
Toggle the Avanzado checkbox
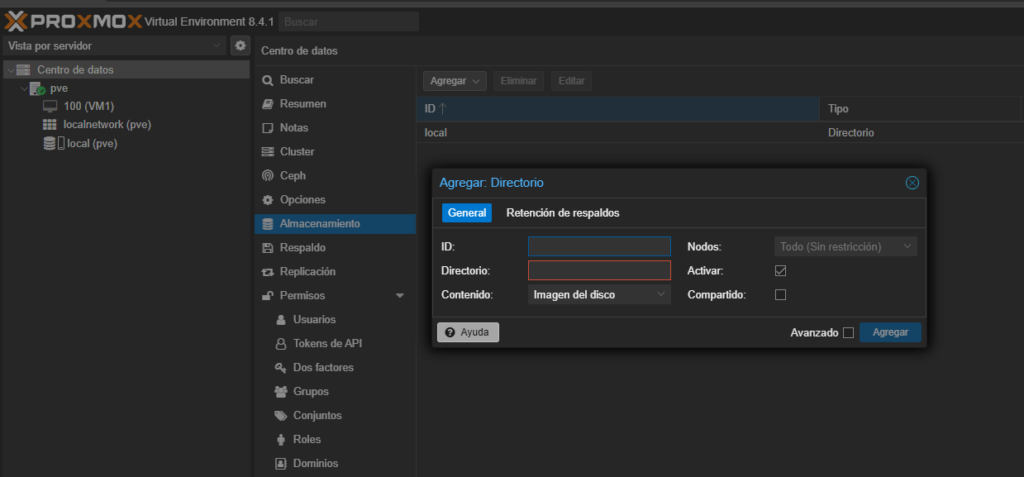coord(848,333)
